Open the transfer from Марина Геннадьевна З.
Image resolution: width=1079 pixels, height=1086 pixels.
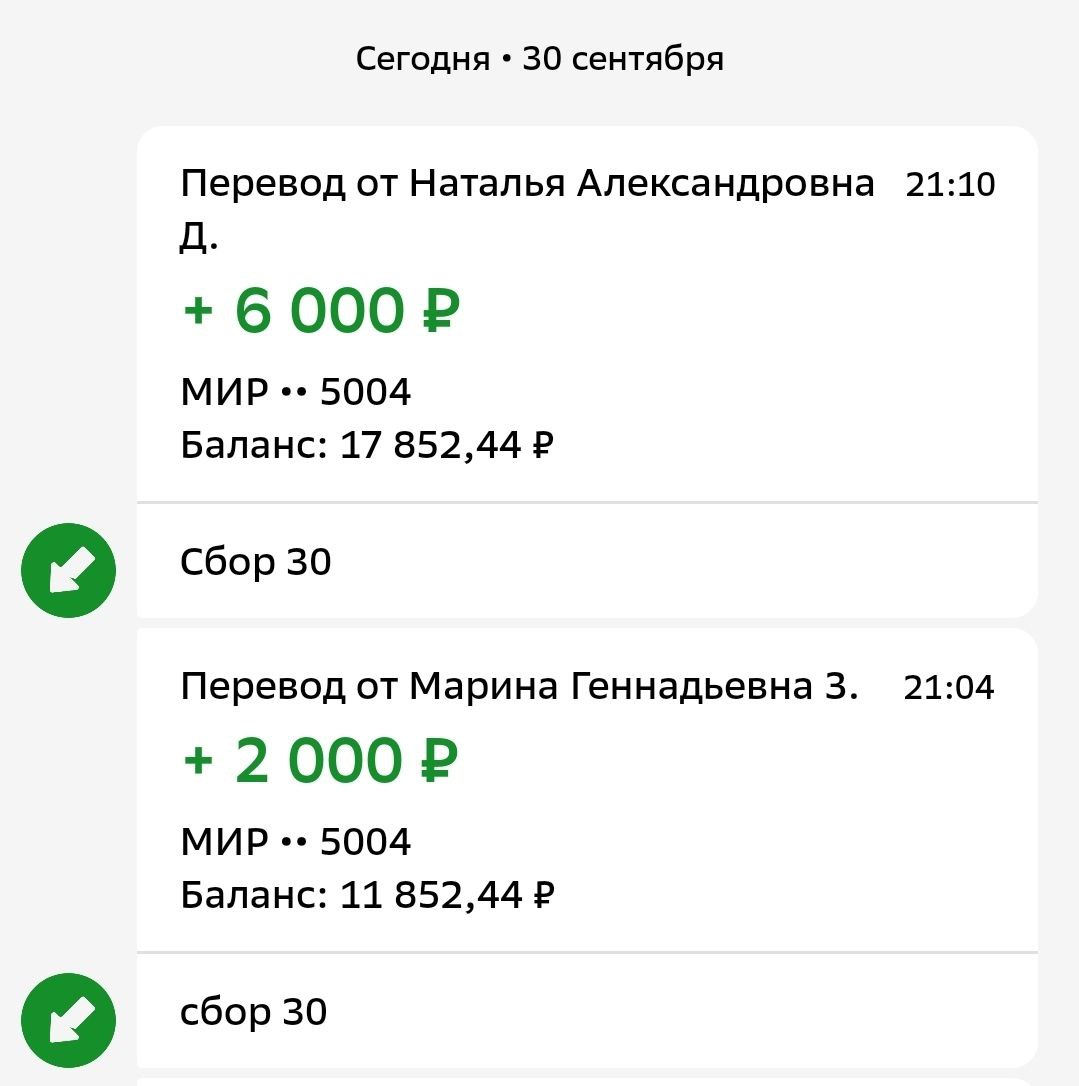click(x=519, y=687)
